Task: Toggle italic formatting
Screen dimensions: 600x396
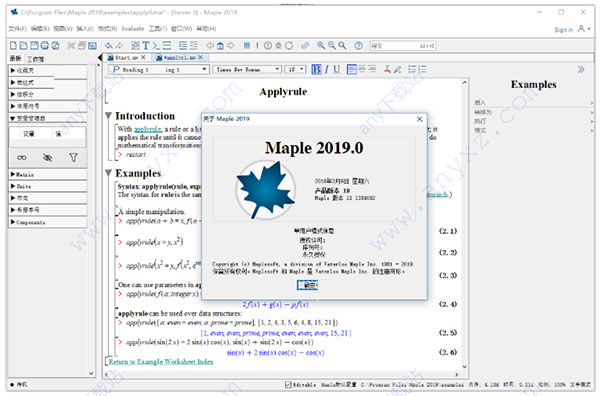Action: (x=327, y=69)
